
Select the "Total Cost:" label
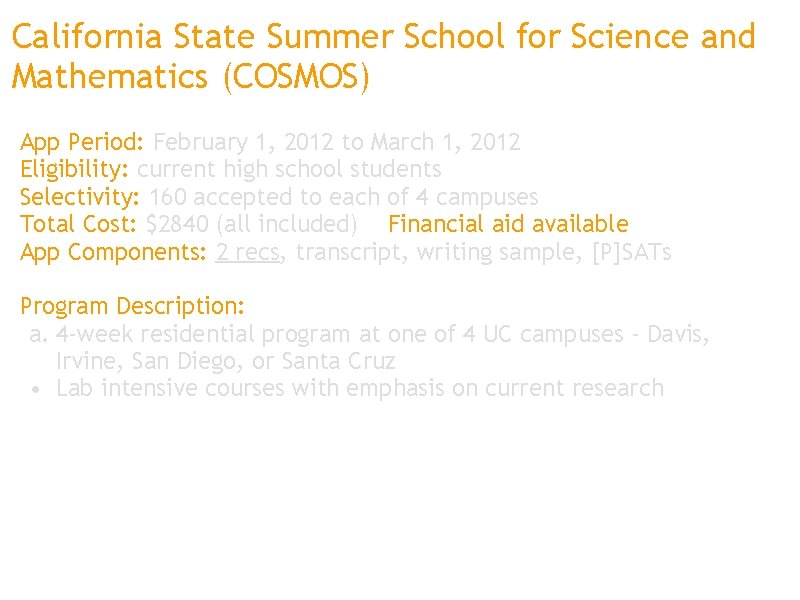click(79, 224)
